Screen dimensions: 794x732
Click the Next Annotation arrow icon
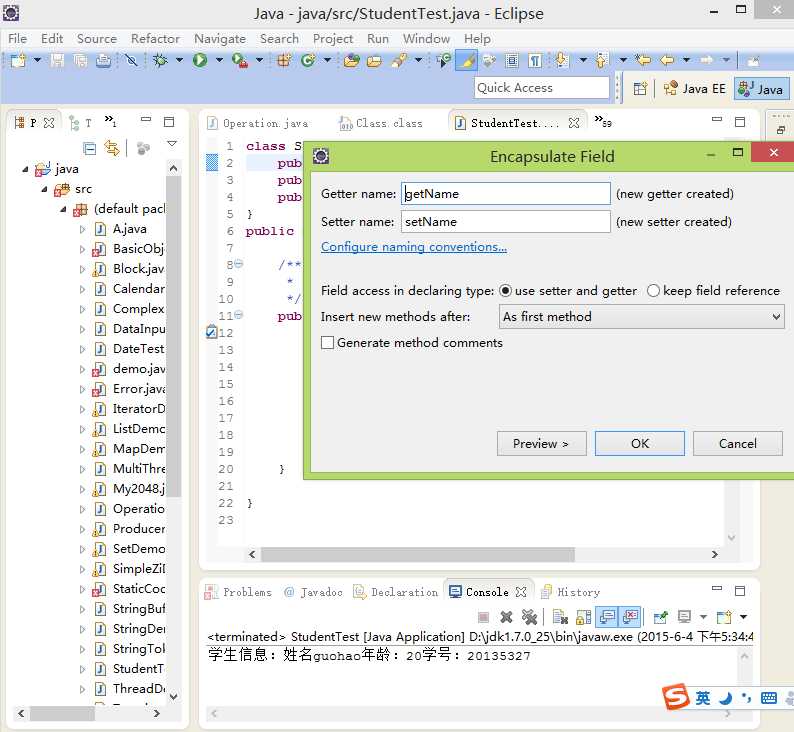(x=561, y=61)
